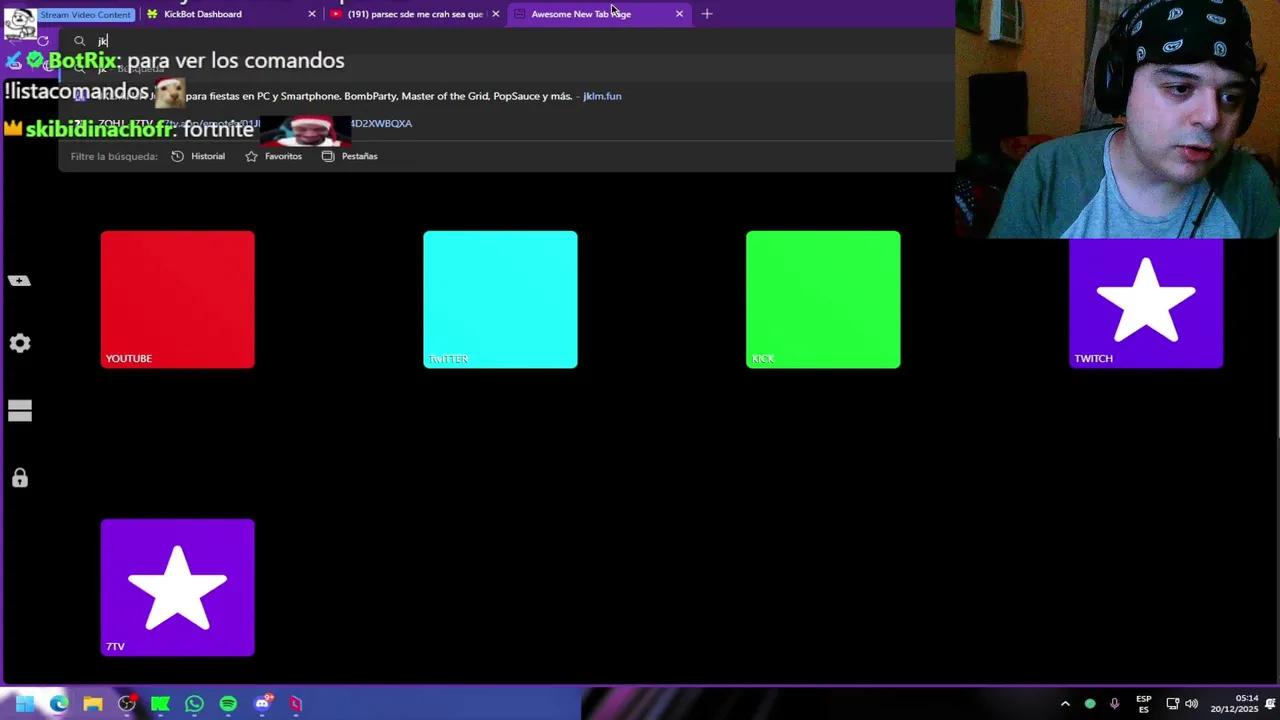Image resolution: width=1280 pixels, height=720 pixels.
Task: Open Spotify from the taskbar
Action: pos(227,703)
